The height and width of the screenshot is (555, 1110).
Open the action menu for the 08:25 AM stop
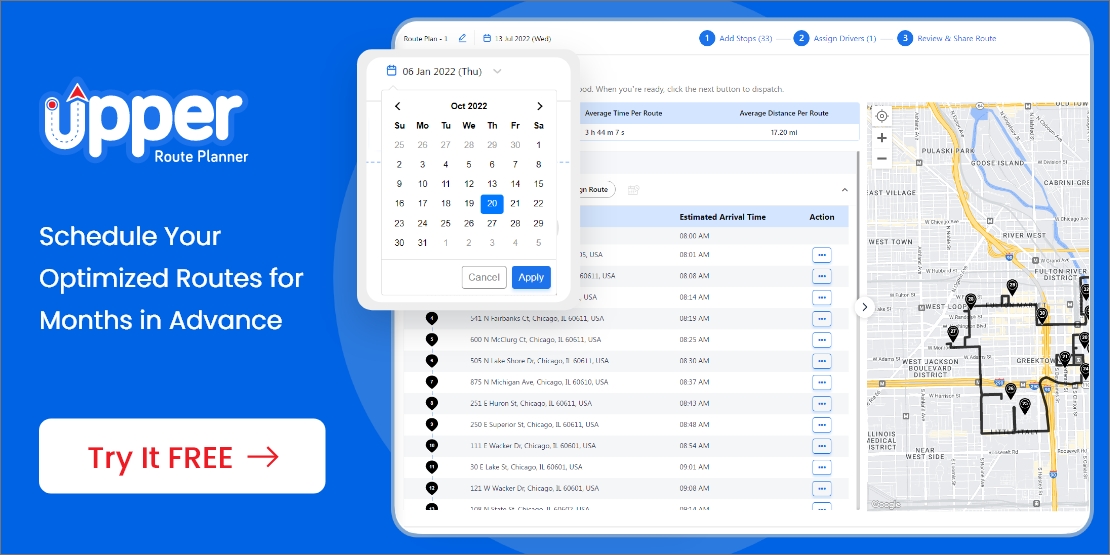tap(822, 340)
